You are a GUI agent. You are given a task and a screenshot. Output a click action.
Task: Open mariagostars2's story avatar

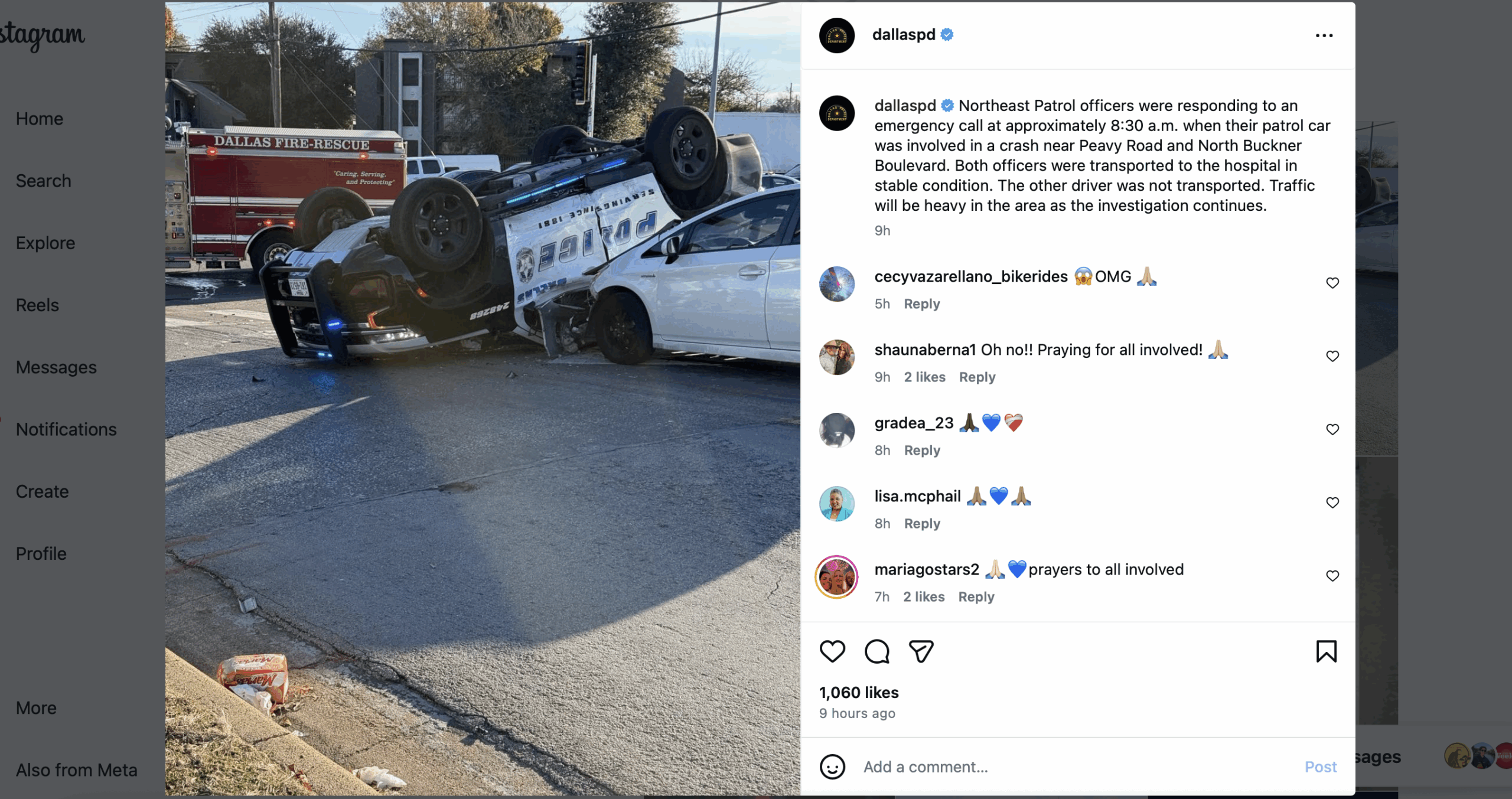[836, 577]
